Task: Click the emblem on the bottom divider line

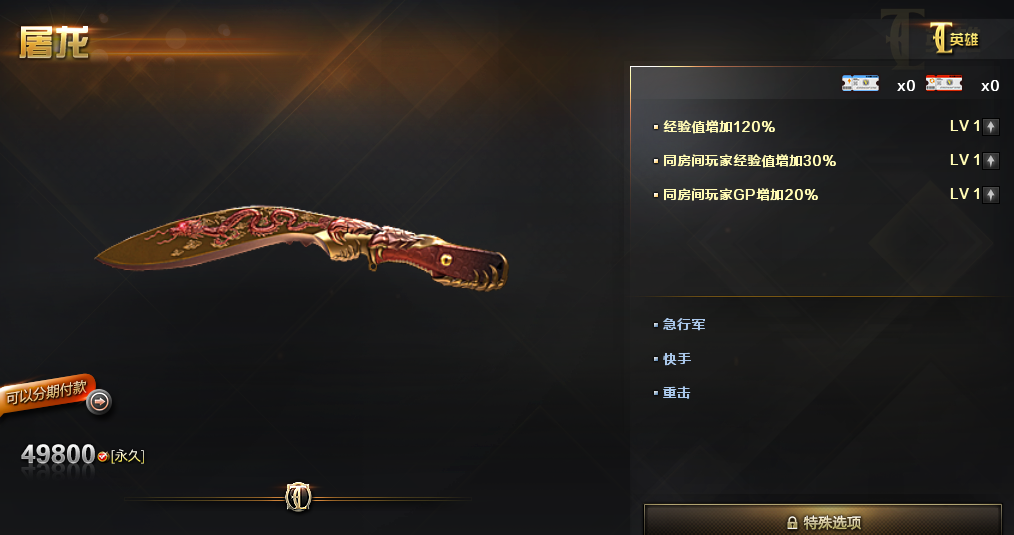Action: click(298, 497)
